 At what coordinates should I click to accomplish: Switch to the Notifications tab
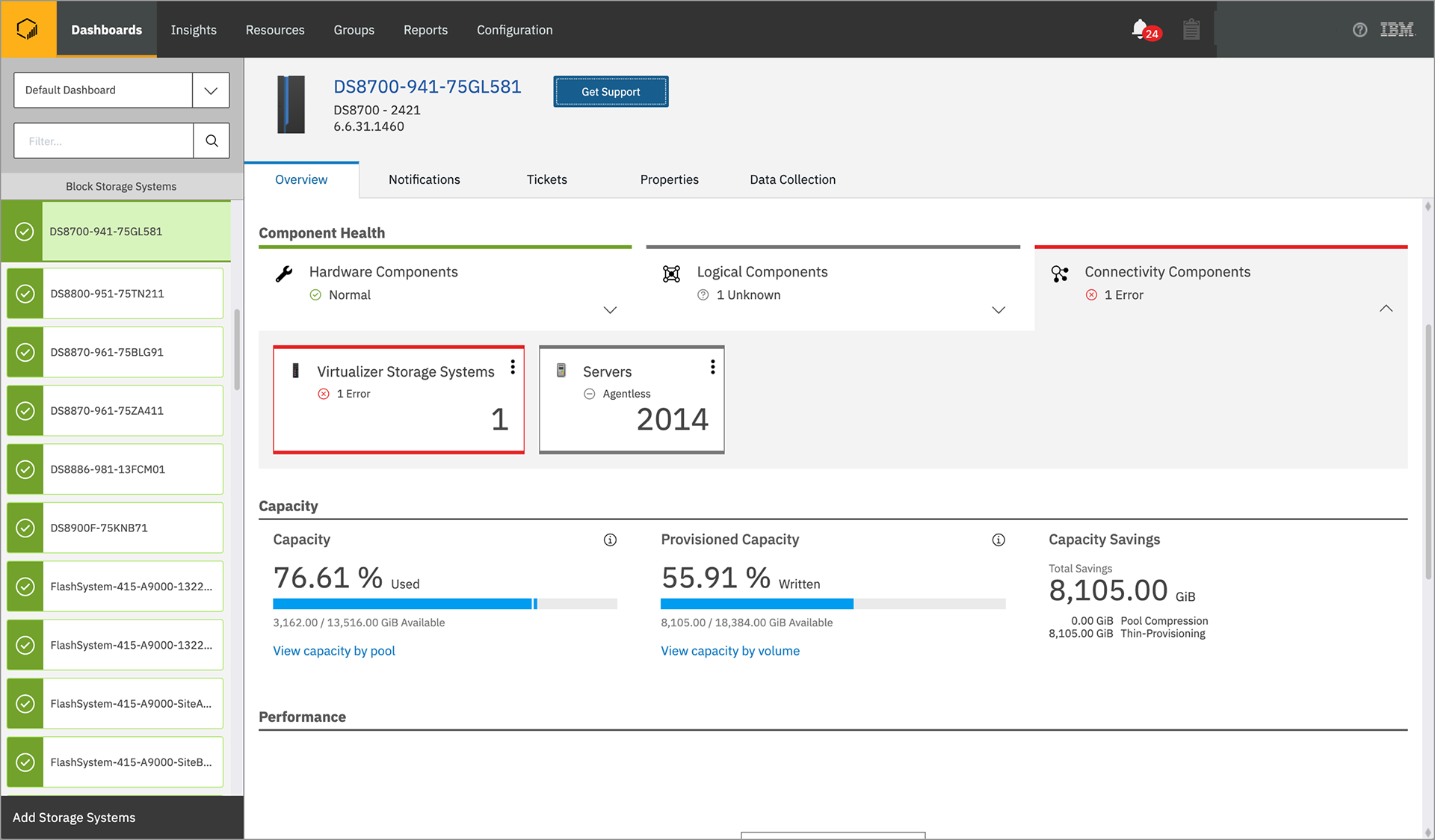tap(425, 179)
